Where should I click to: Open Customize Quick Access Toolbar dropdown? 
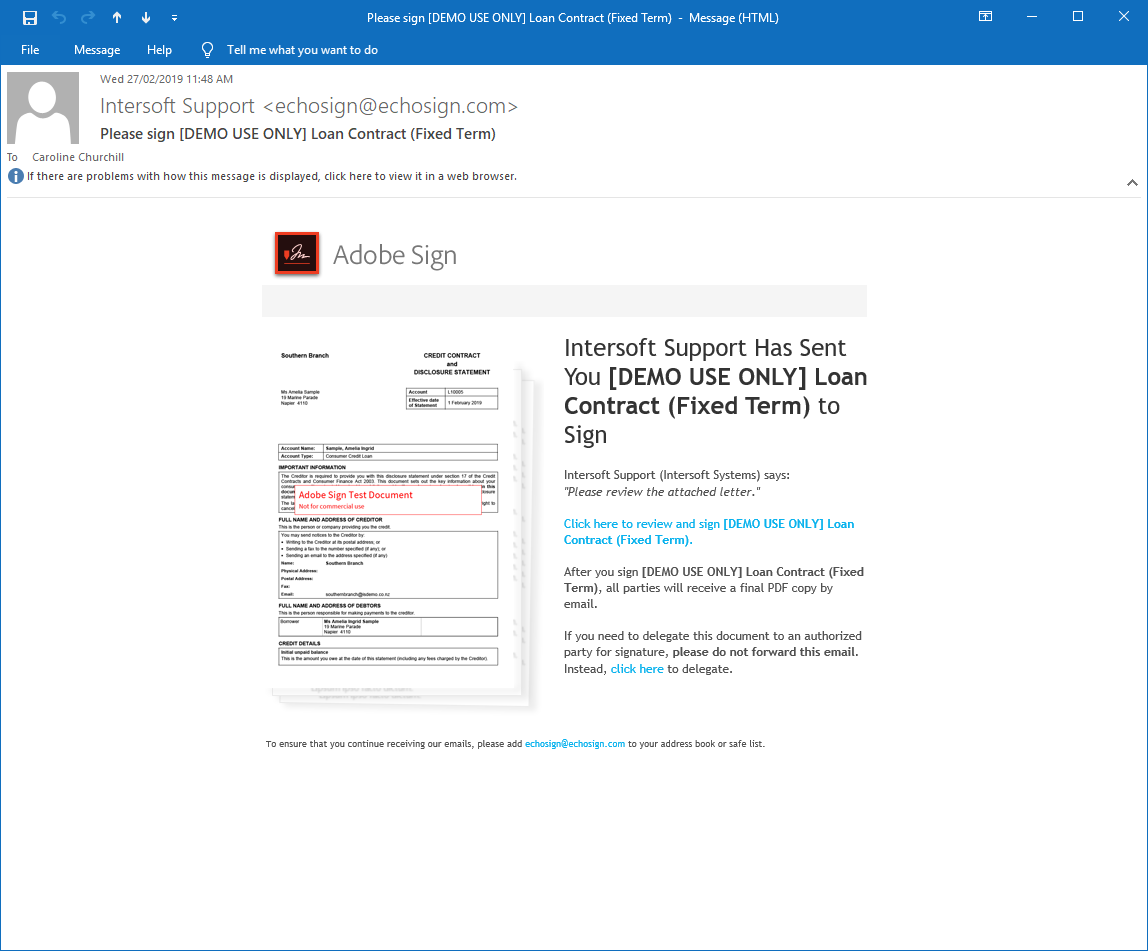pyautogui.click(x=174, y=18)
